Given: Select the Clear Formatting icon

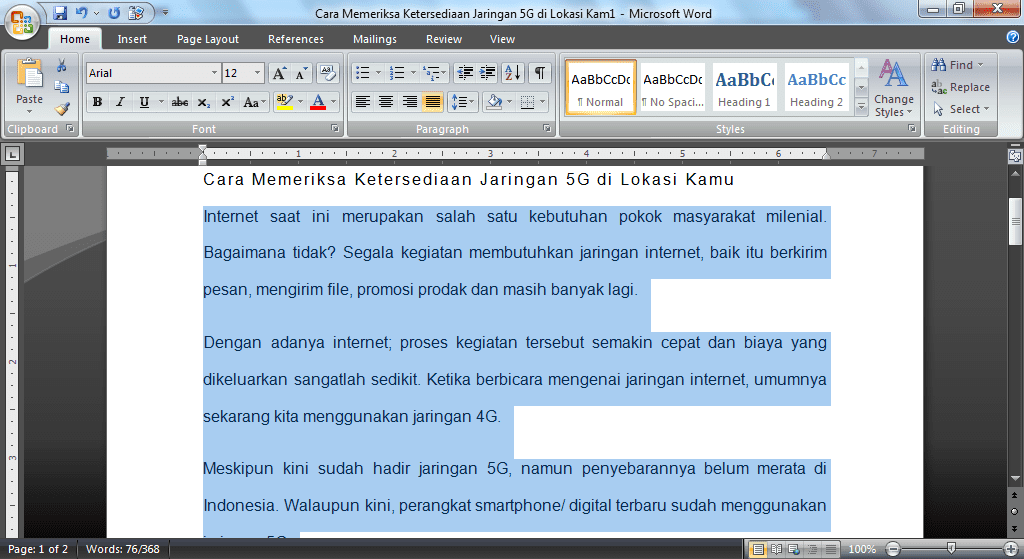Looking at the screenshot, I should point(328,73).
